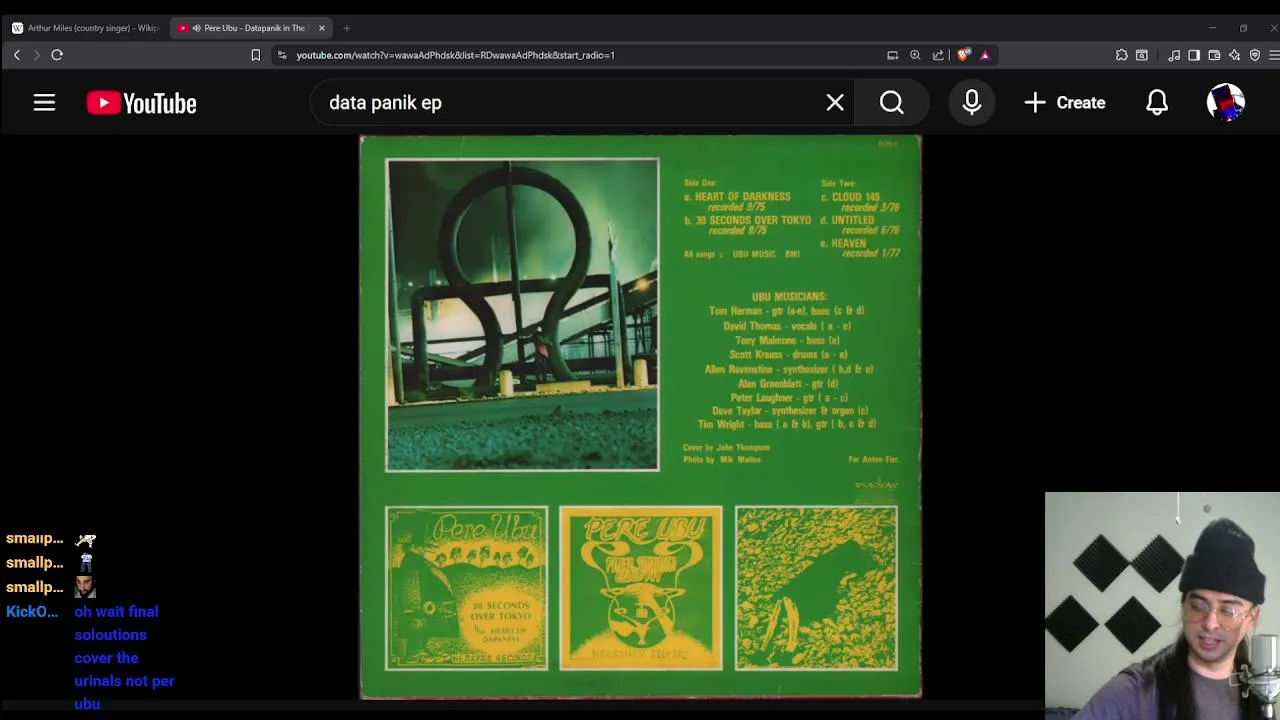Open the YouTube notifications bell
Screen dimensions: 1280x720
(1157, 103)
